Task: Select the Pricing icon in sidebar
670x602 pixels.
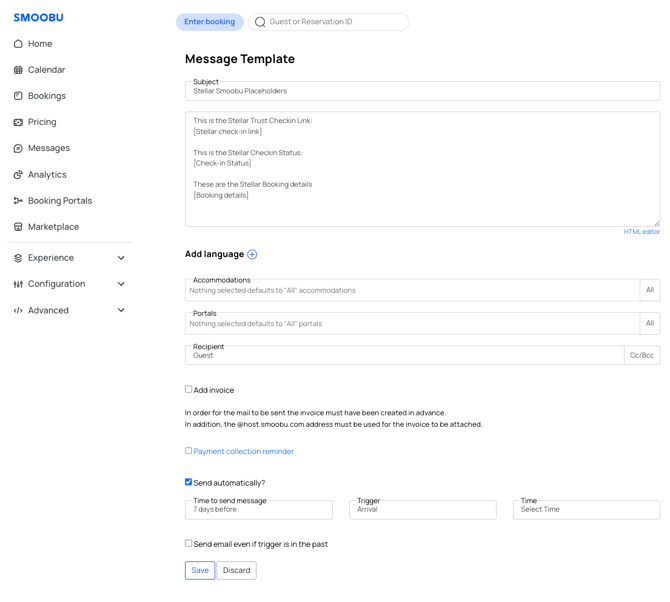Action: tap(18, 122)
